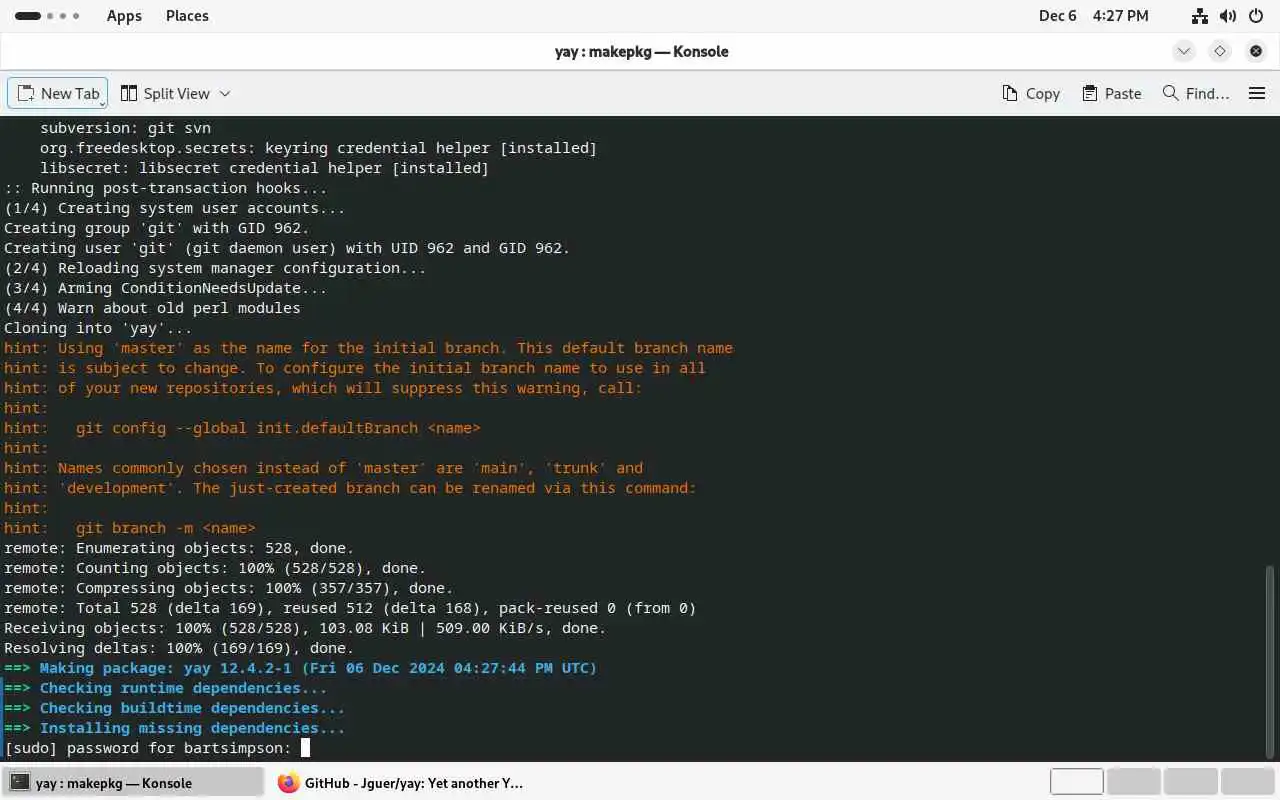Click 'hint: Names commonly chosen instead of' line
This screenshot has height=800, width=1280.
(x=323, y=468)
